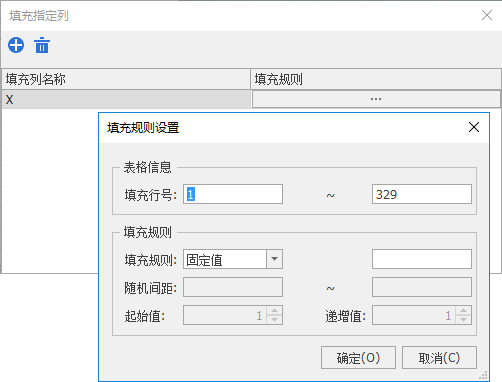Confirm with 确定(O) button
This screenshot has height=382, width=502.
tap(358, 358)
